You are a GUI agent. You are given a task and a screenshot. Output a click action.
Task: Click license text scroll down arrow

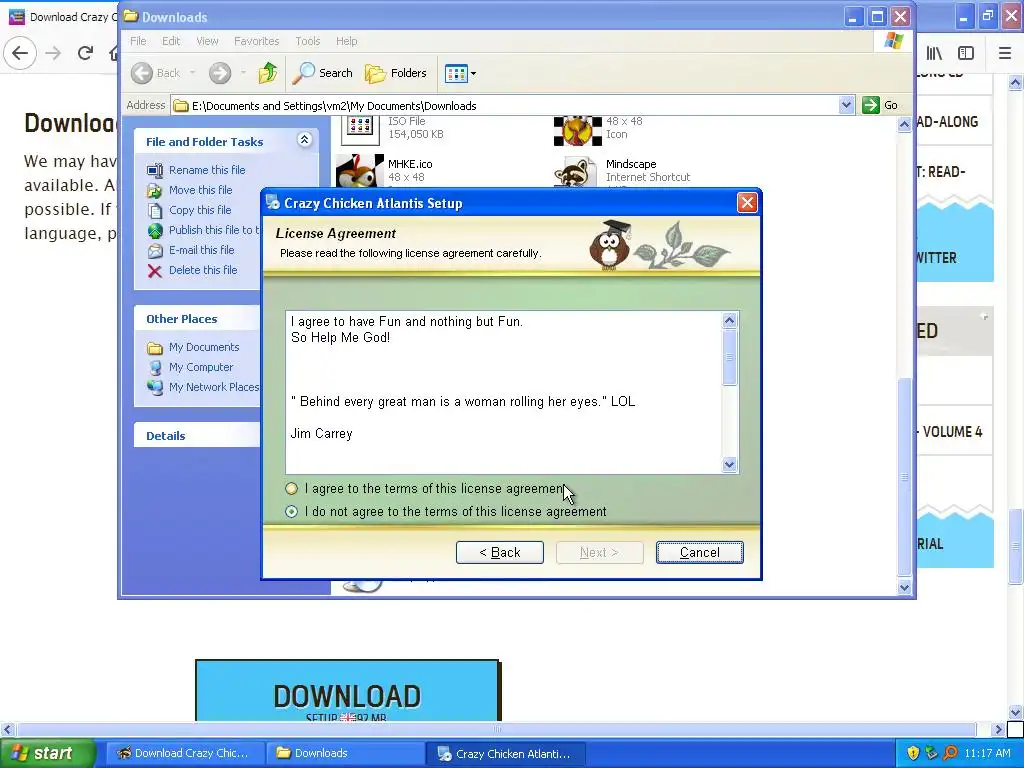729,464
